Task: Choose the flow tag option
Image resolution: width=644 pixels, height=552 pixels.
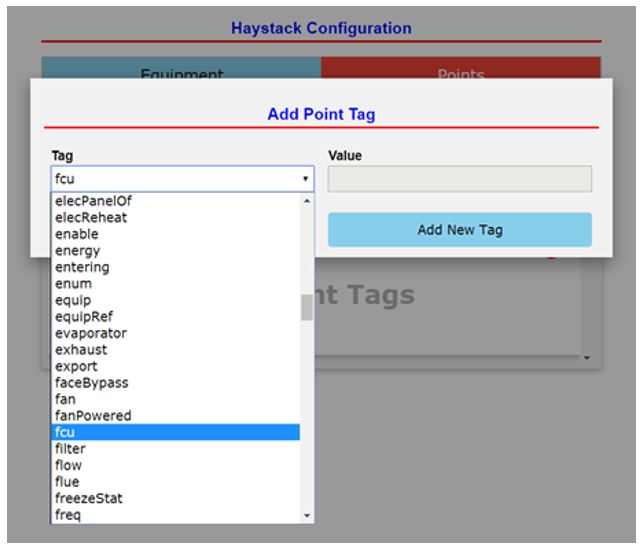Action: click(x=176, y=465)
